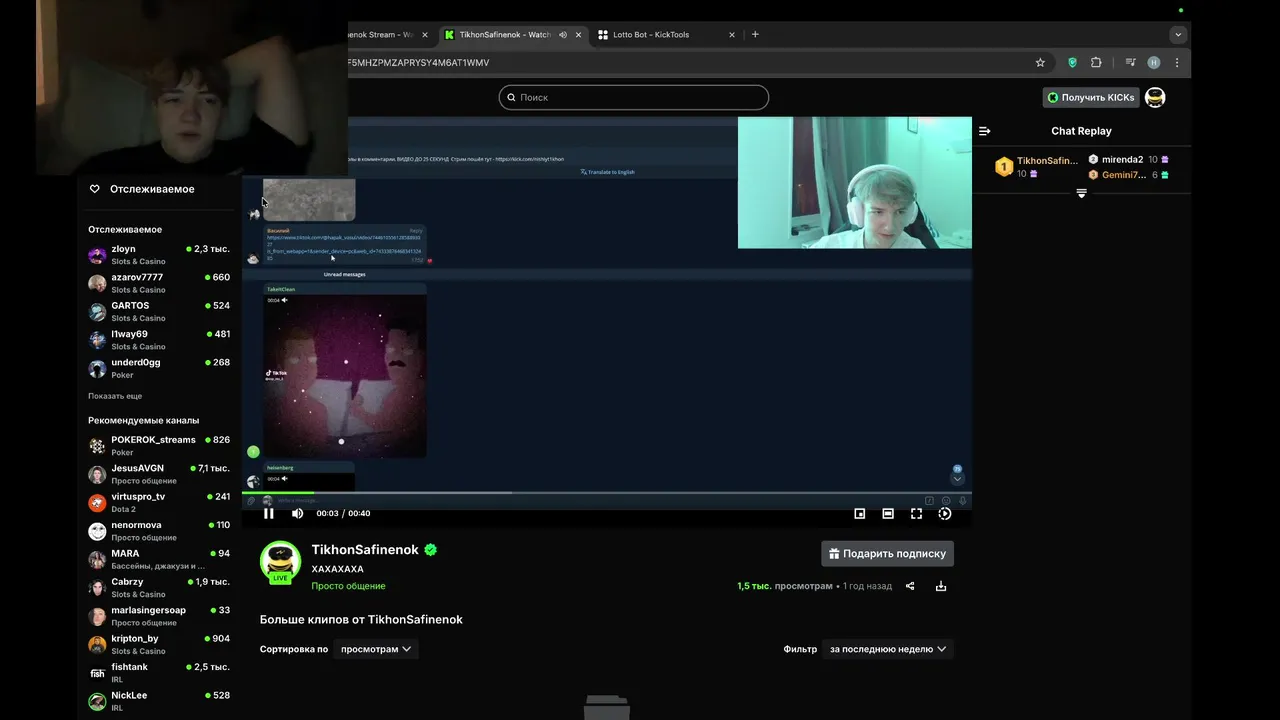Click the Chat Replay heading
This screenshot has height=720, width=1280.
[x=1081, y=131]
